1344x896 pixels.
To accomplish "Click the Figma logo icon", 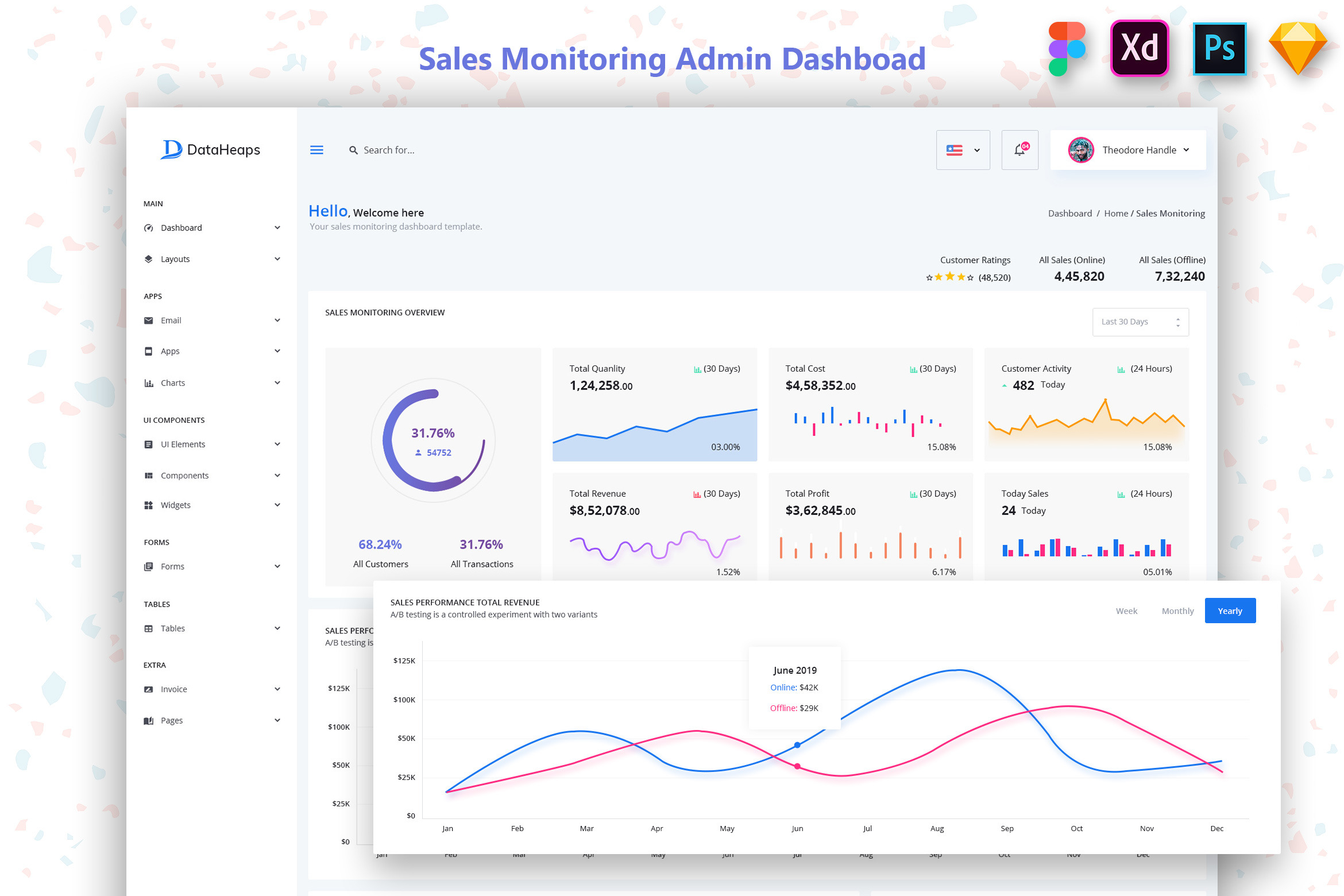I will (x=1067, y=49).
